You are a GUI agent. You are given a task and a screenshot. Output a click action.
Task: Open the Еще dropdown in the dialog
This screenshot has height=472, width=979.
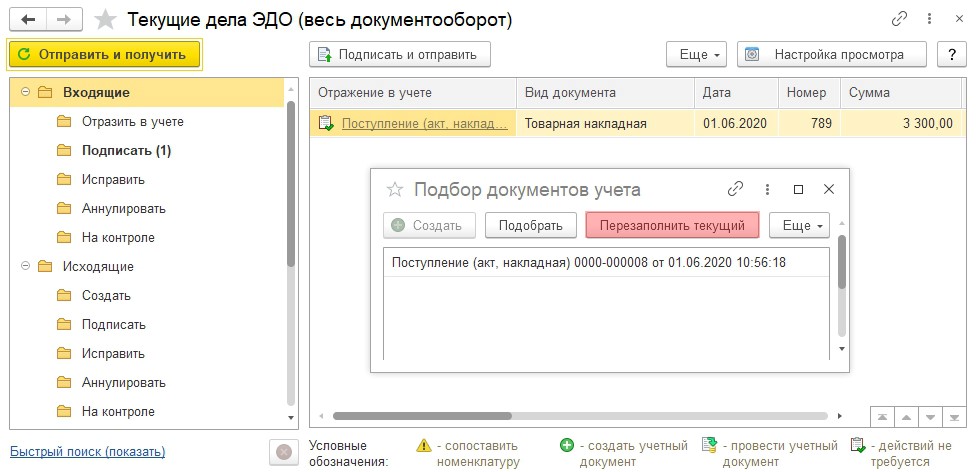tap(802, 225)
